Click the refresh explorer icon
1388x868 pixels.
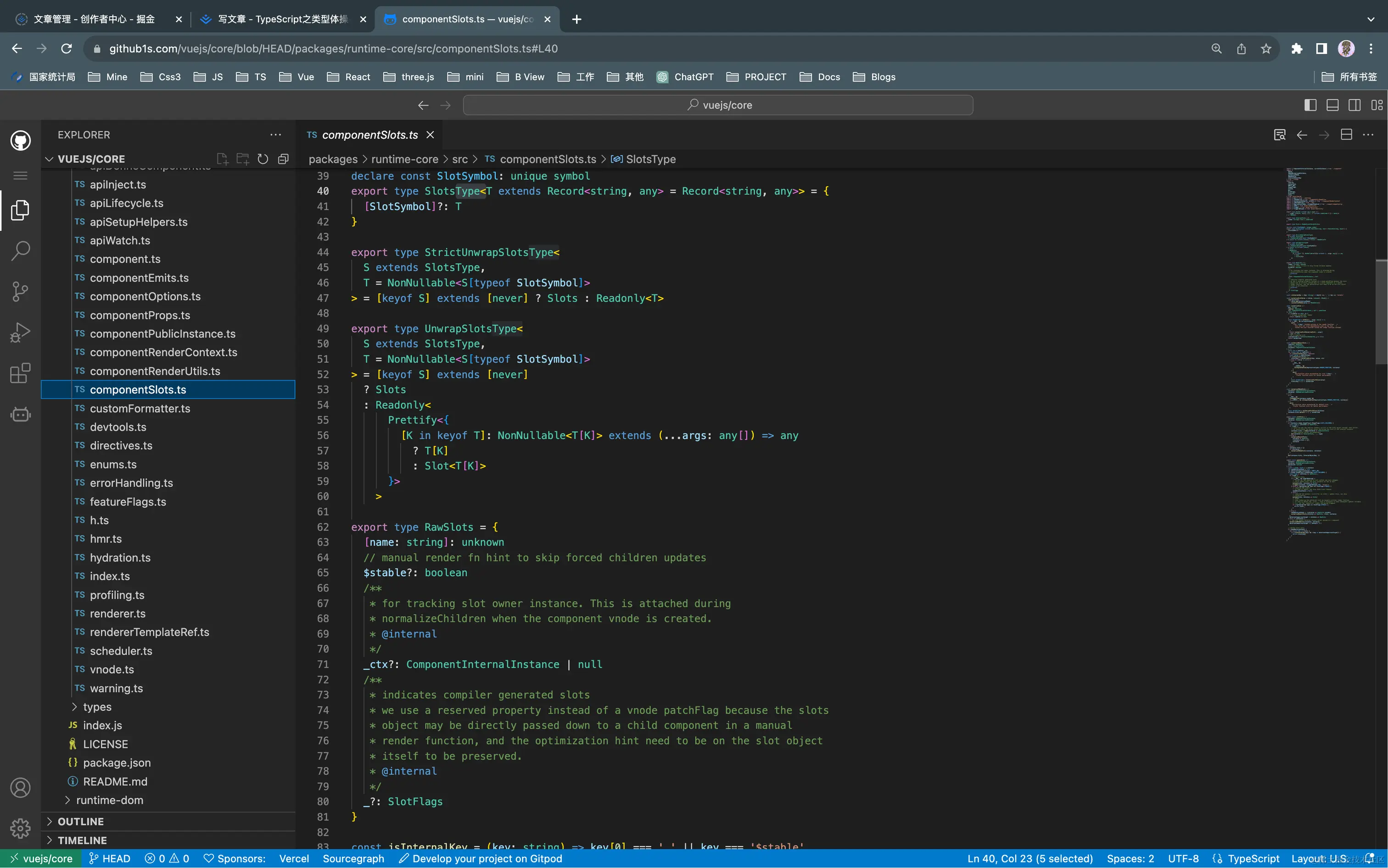(x=263, y=159)
